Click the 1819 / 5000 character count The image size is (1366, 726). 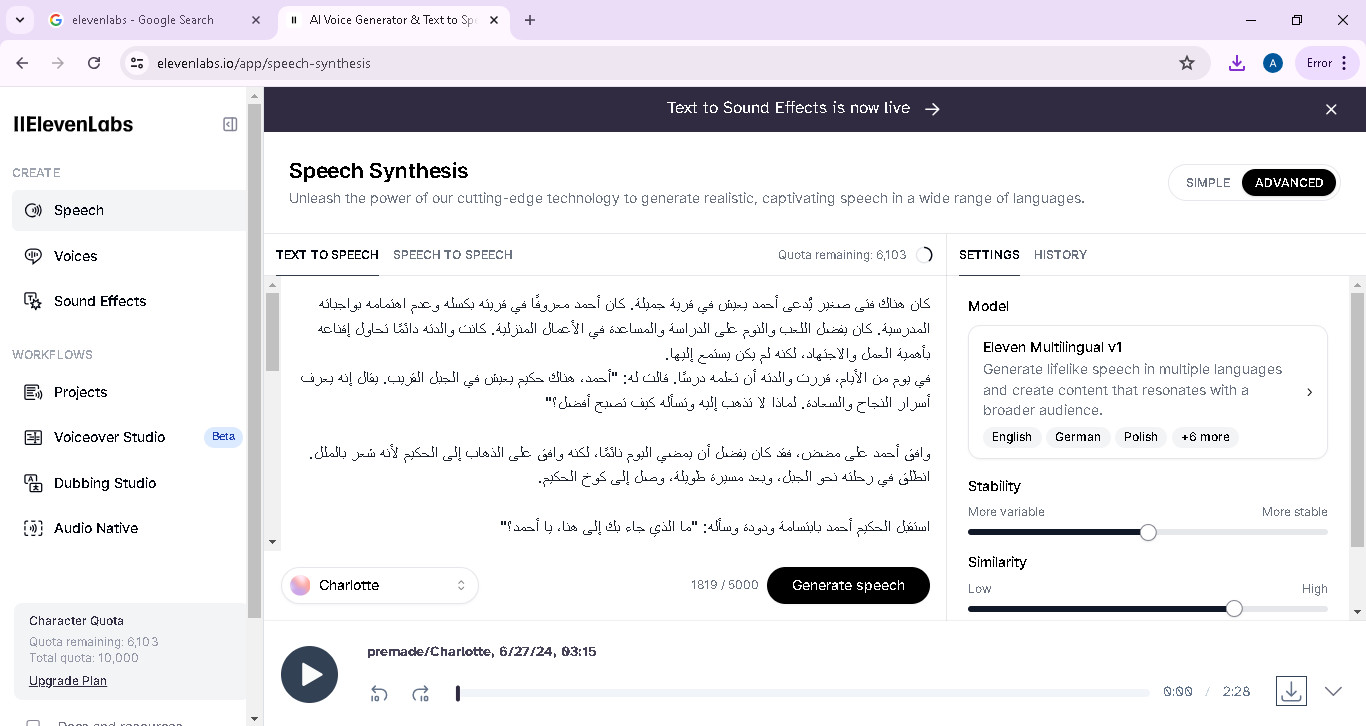724,585
